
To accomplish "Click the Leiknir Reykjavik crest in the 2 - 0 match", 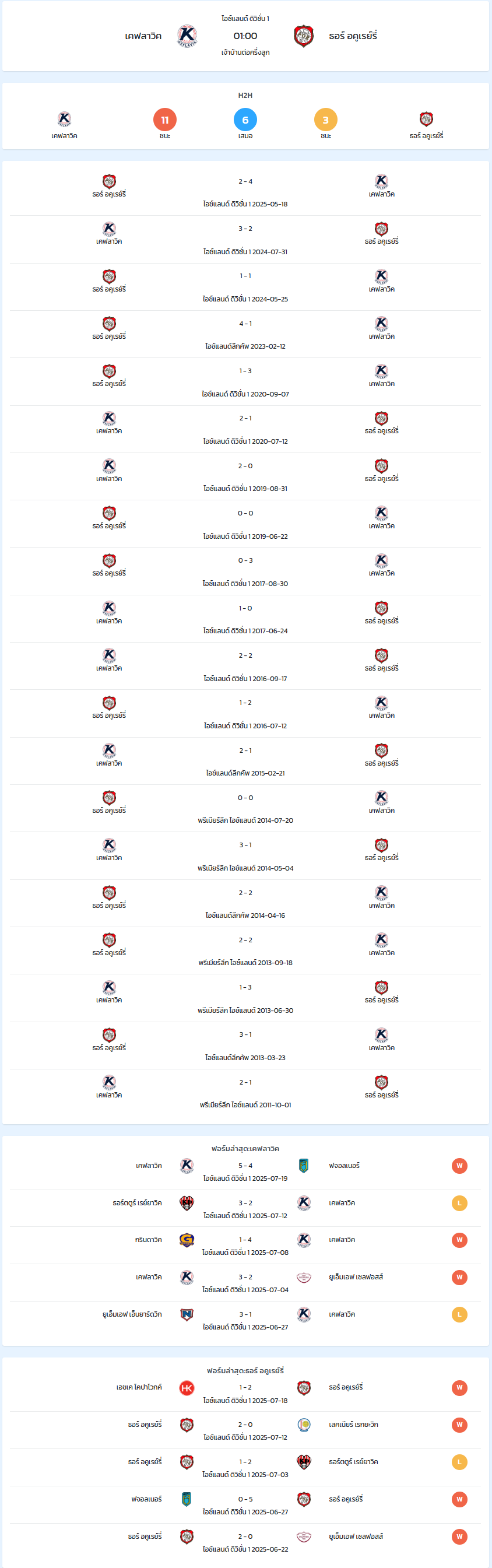I will point(304,1425).
